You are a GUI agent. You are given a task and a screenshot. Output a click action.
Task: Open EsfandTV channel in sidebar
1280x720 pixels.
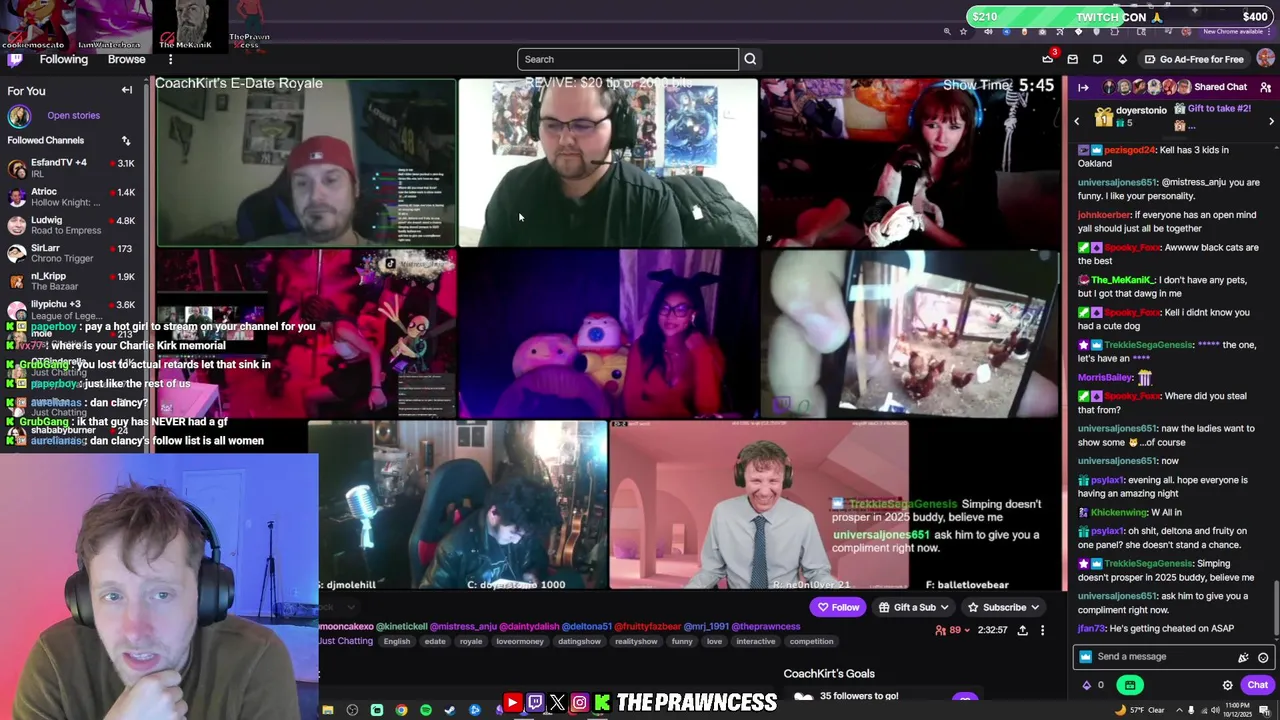[70, 168]
